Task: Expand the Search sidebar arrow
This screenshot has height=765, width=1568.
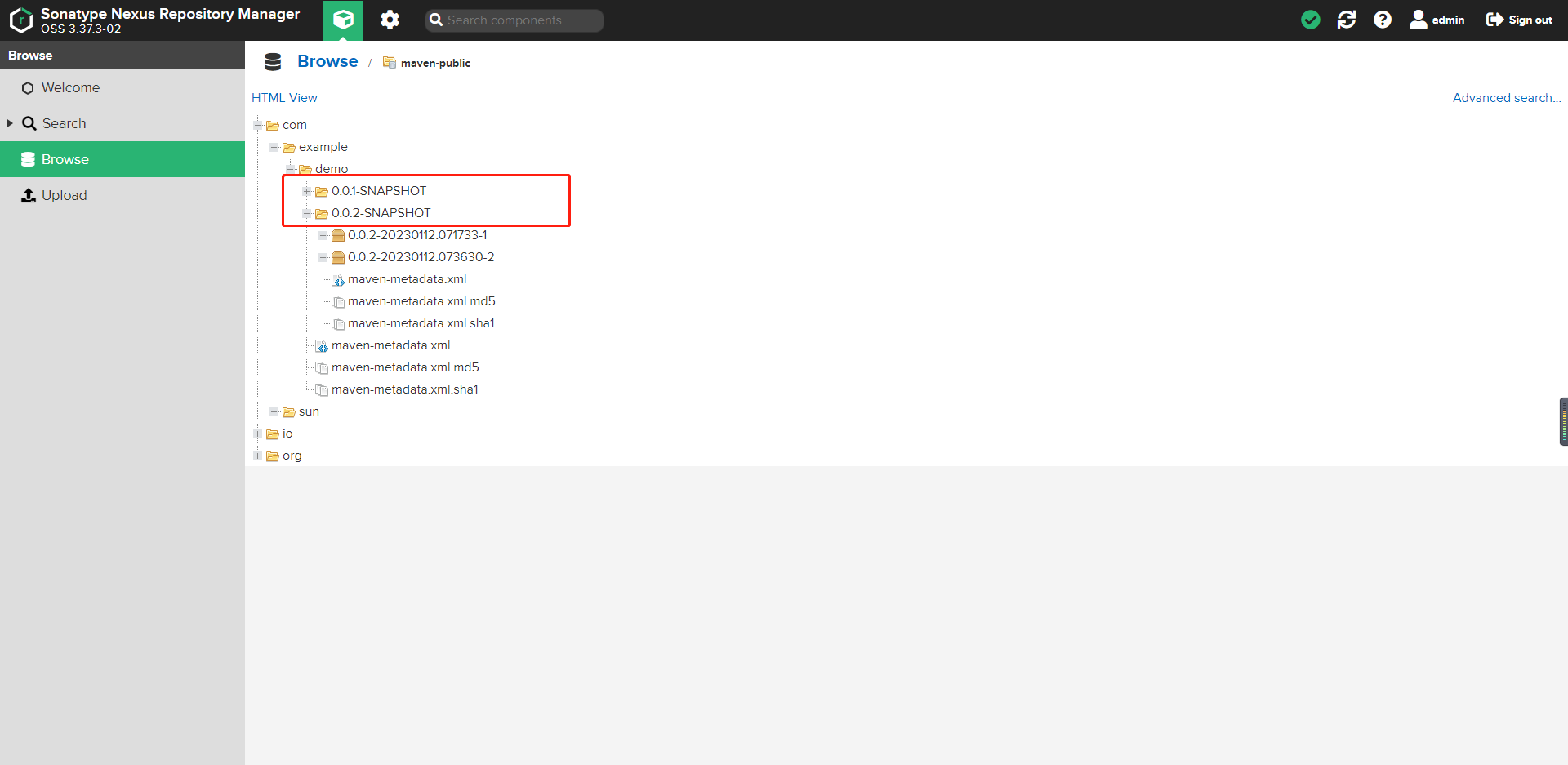Action: 10,123
